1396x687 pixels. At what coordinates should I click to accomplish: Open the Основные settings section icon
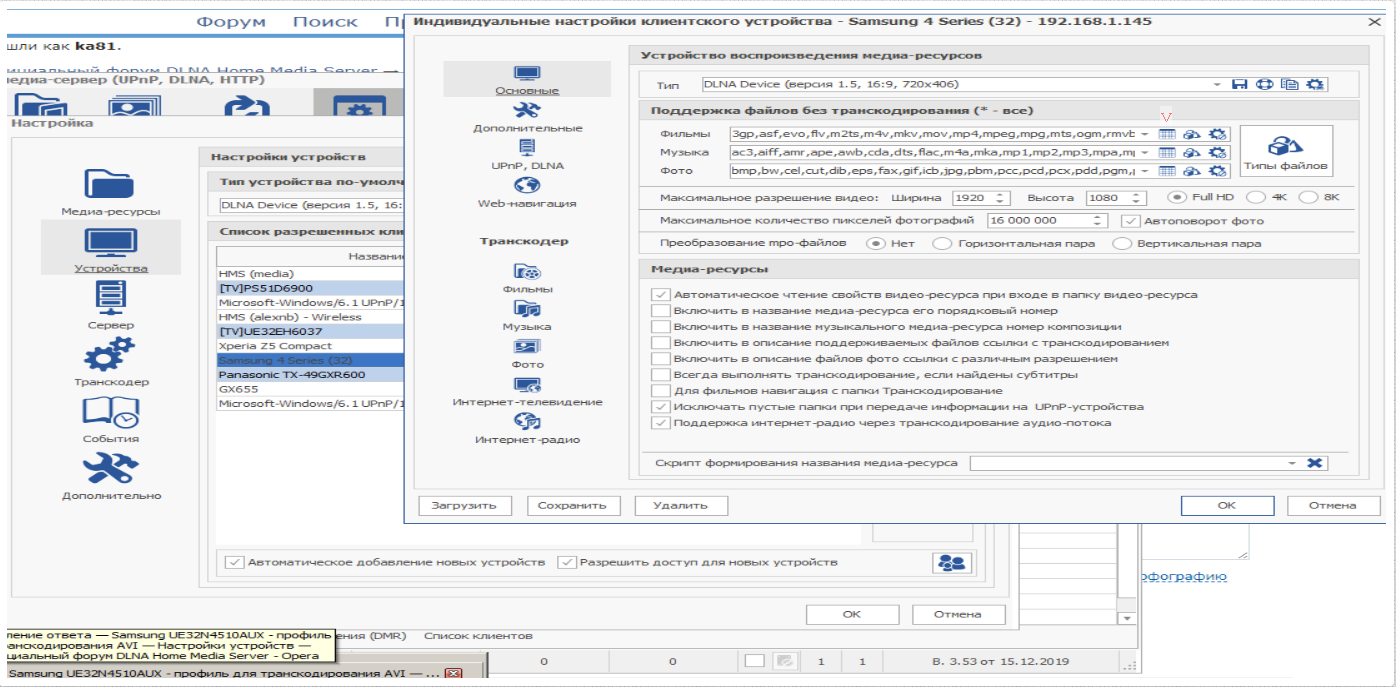(526, 74)
